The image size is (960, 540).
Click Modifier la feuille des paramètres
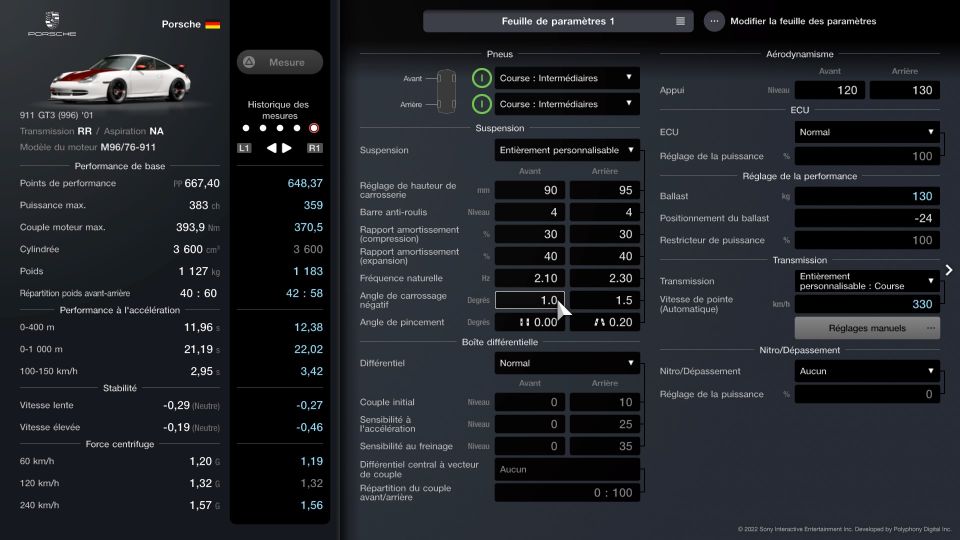point(803,21)
